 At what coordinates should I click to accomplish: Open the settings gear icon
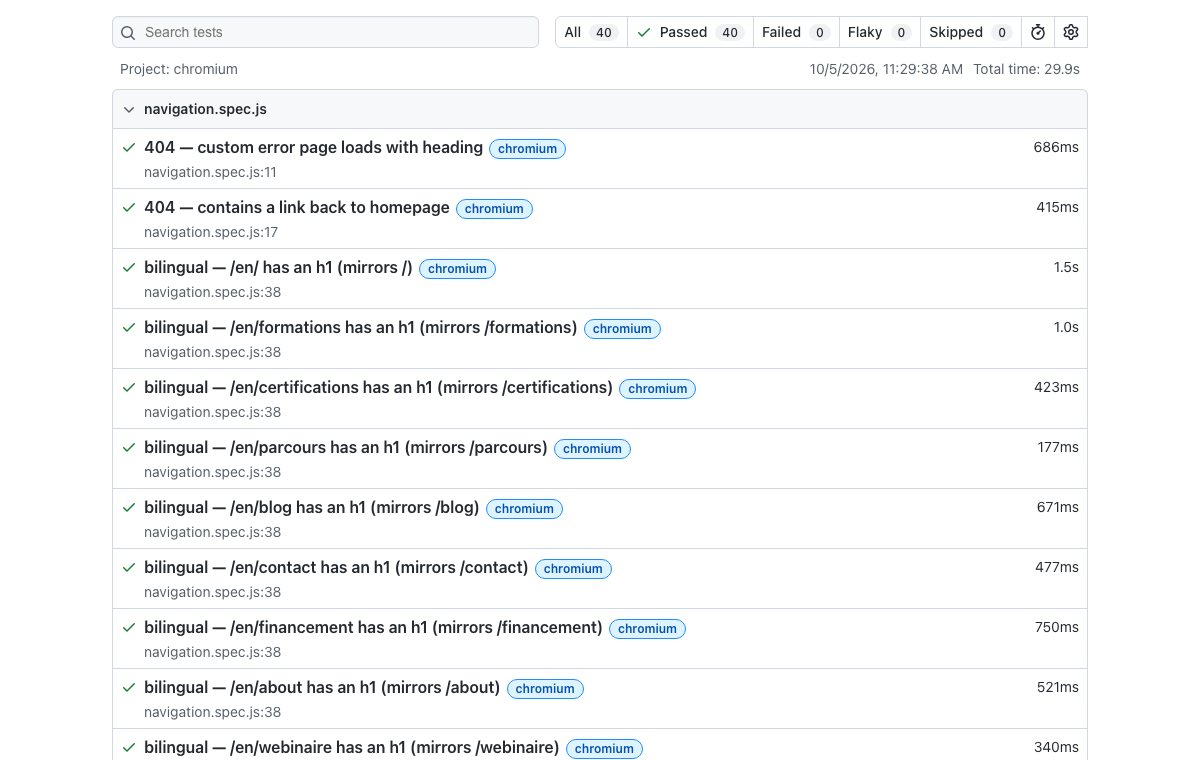(1071, 32)
